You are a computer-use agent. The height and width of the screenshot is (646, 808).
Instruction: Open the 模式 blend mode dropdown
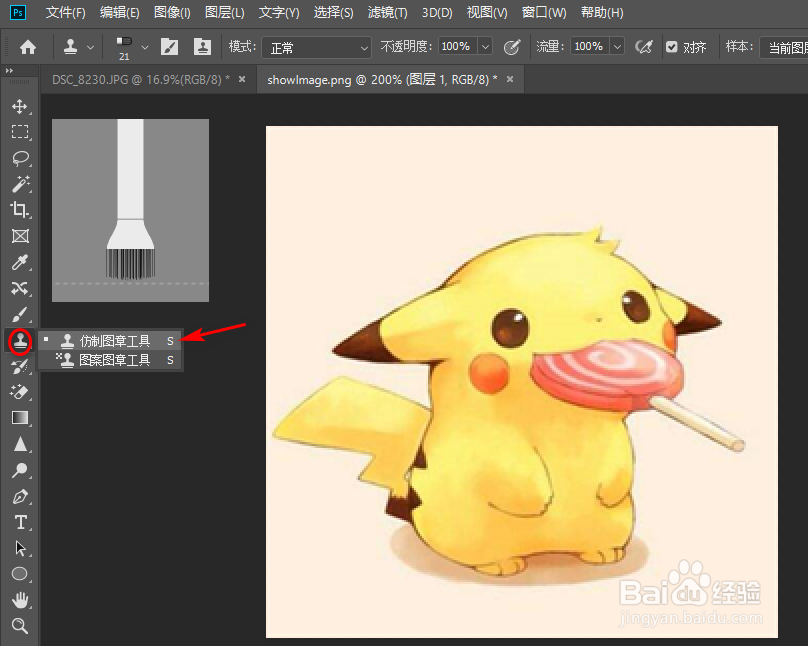pos(316,47)
